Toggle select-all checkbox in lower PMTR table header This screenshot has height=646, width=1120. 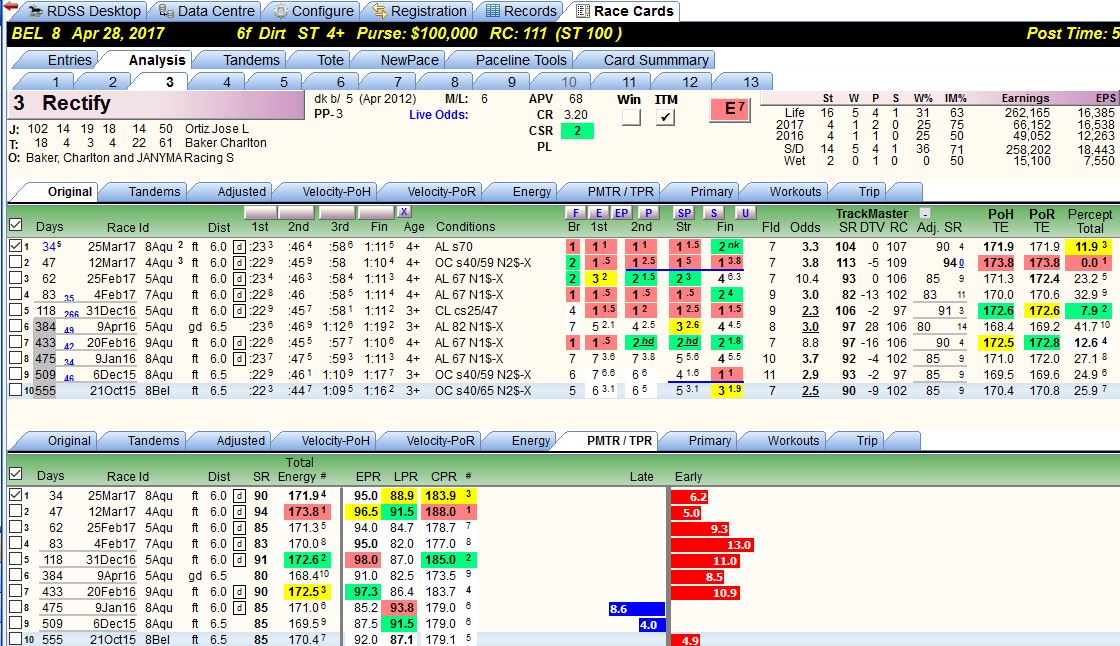16,474
